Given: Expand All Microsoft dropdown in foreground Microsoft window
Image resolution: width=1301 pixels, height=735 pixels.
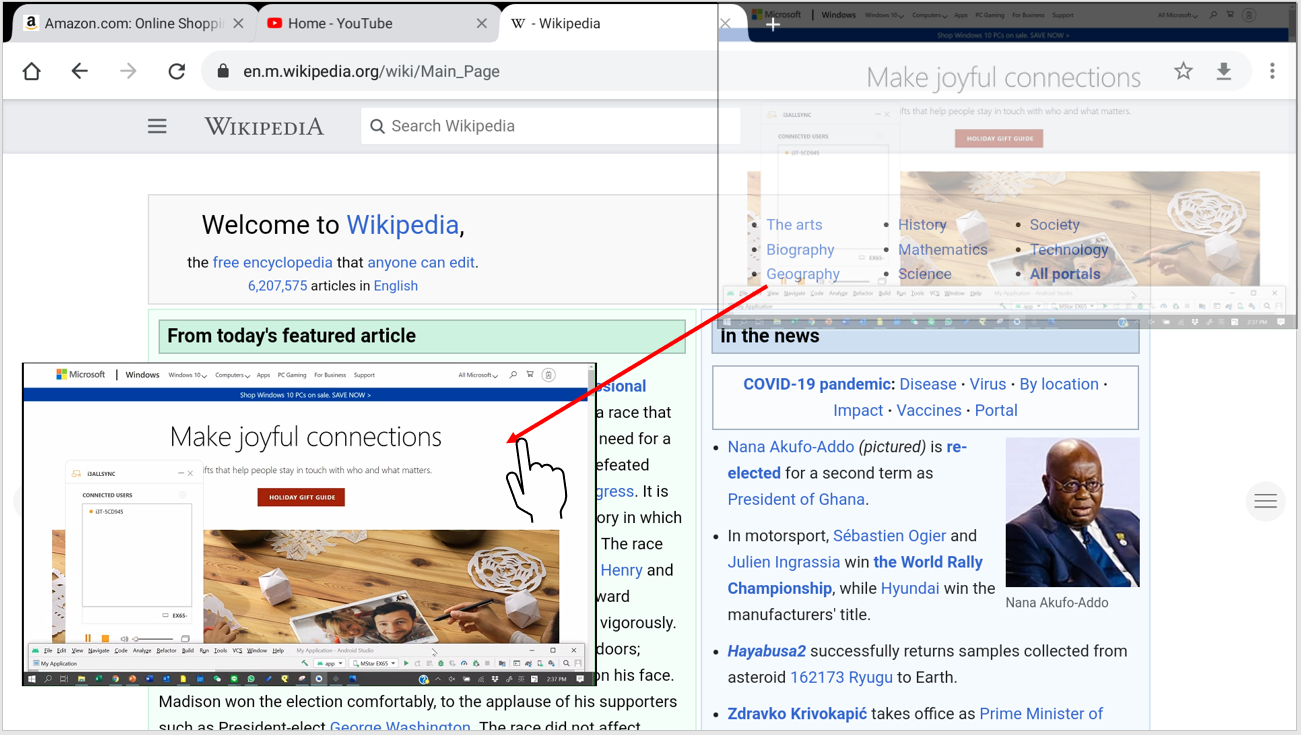Looking at the screenshot, I should pos(478,375).
